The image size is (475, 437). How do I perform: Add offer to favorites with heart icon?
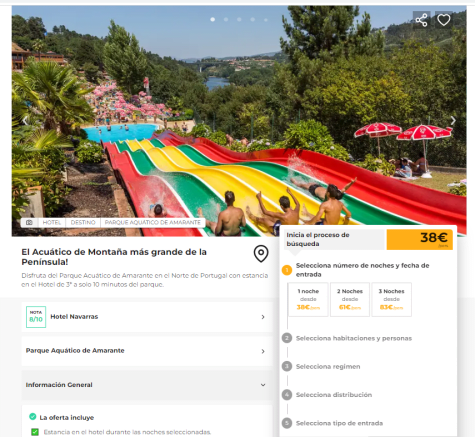click(443, 20)
